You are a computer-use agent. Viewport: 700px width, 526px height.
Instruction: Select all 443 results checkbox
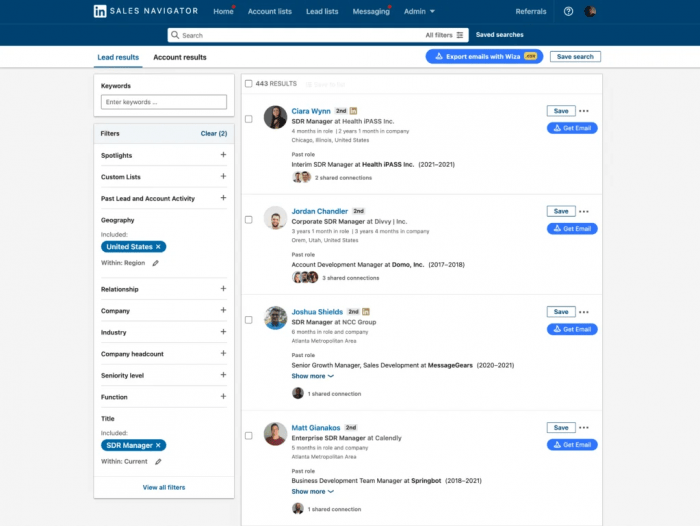(249, 83)
